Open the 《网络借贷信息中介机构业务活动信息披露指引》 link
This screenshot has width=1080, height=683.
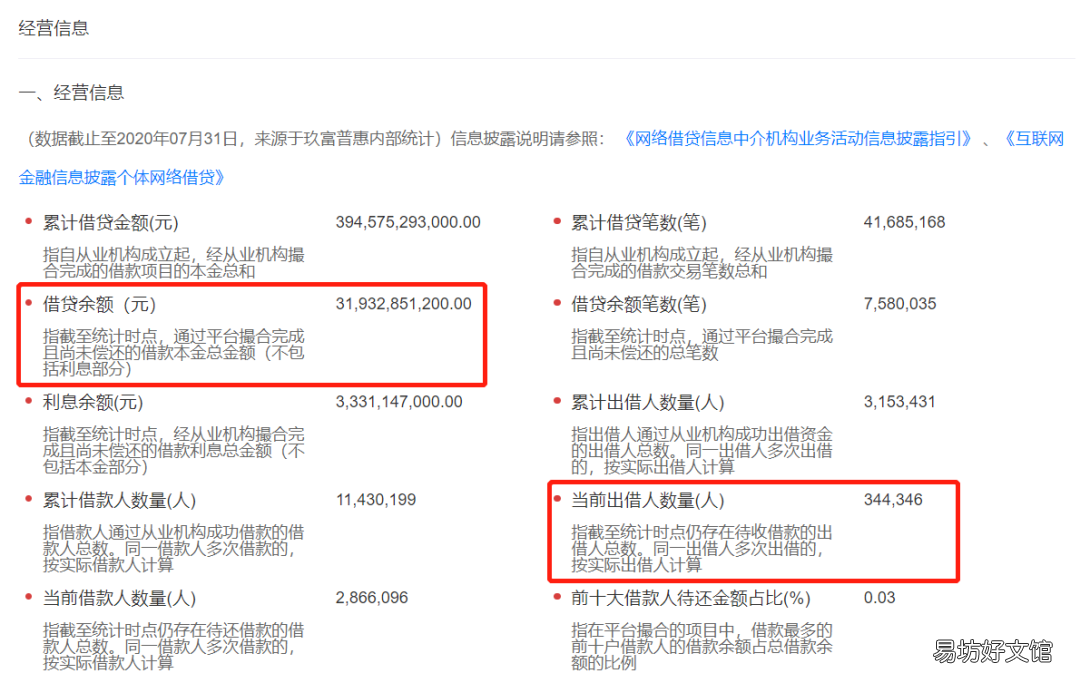[x=798, y=139]
